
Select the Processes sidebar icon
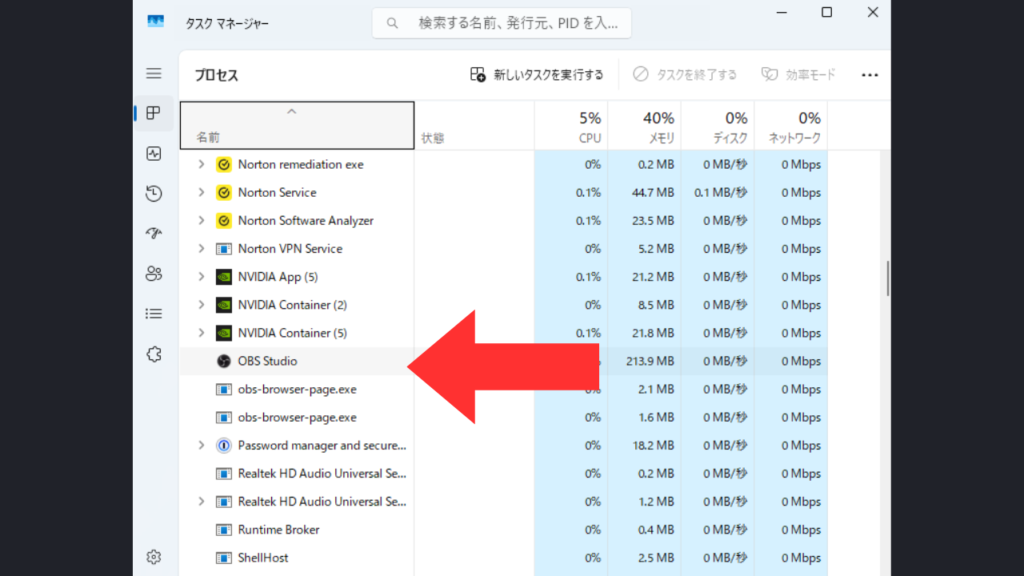tap(153, 113)
